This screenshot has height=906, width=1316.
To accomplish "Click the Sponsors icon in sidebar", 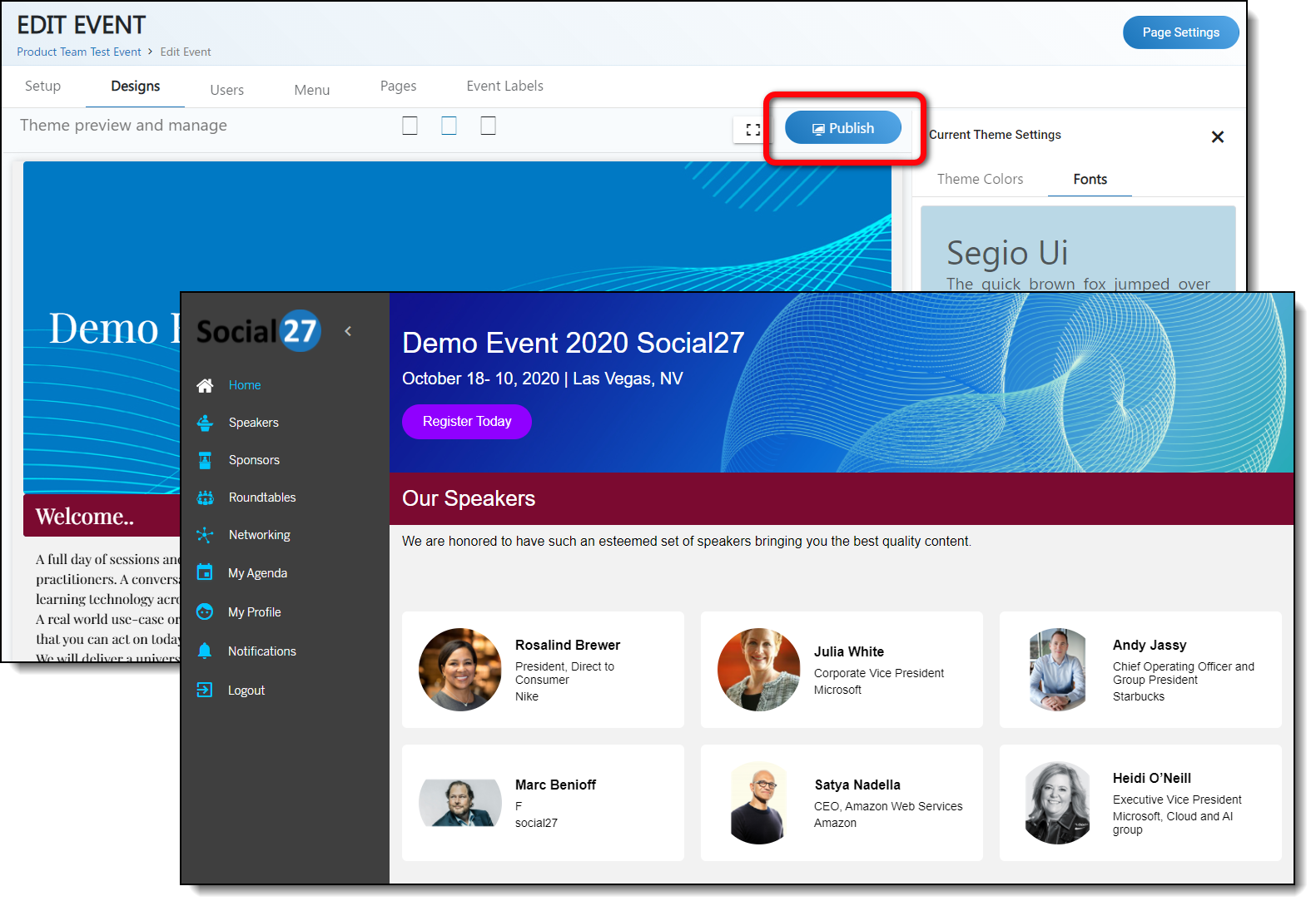I will pyautogui.click(x=205, y=460).
